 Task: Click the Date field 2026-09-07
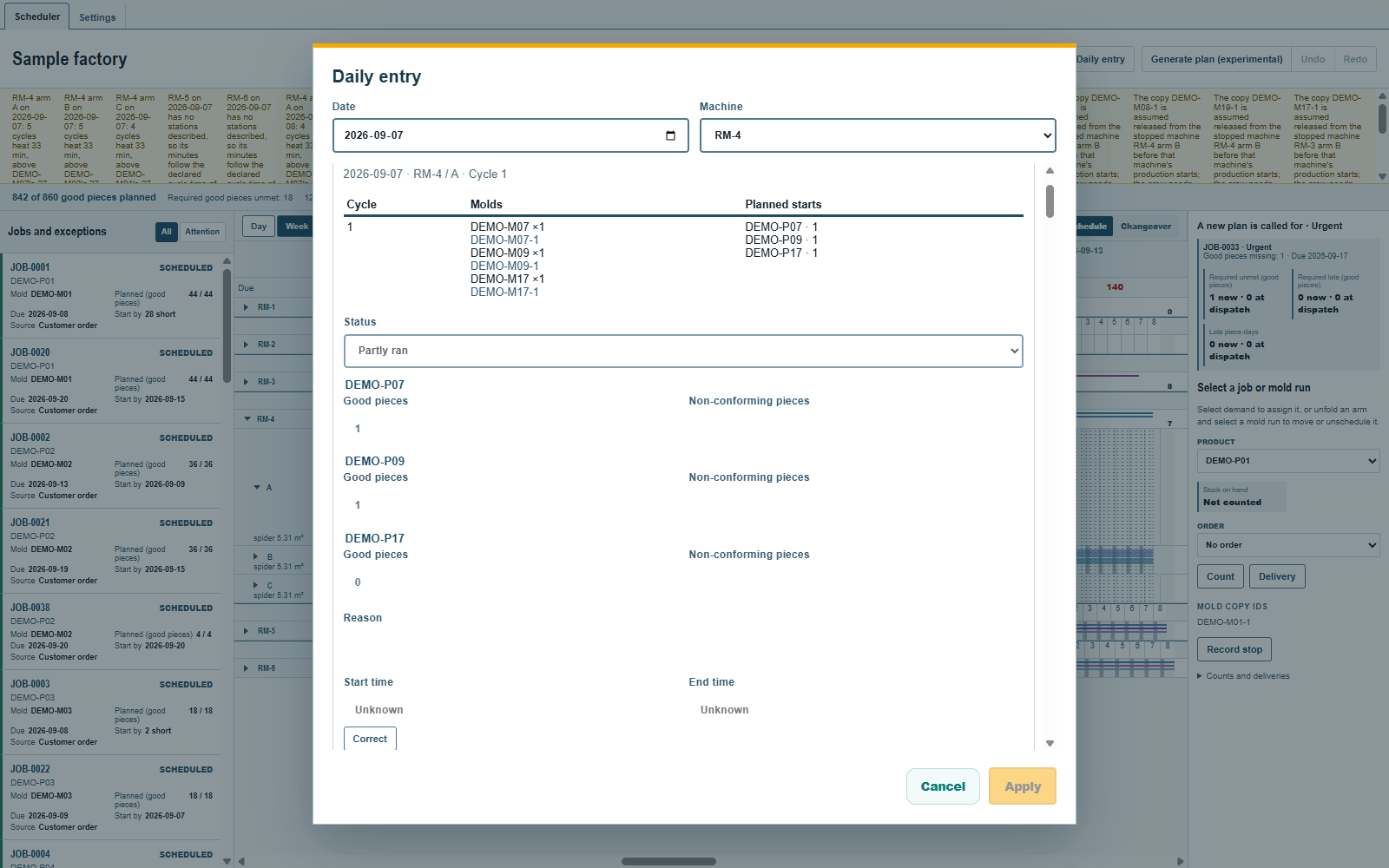(510, 135)
